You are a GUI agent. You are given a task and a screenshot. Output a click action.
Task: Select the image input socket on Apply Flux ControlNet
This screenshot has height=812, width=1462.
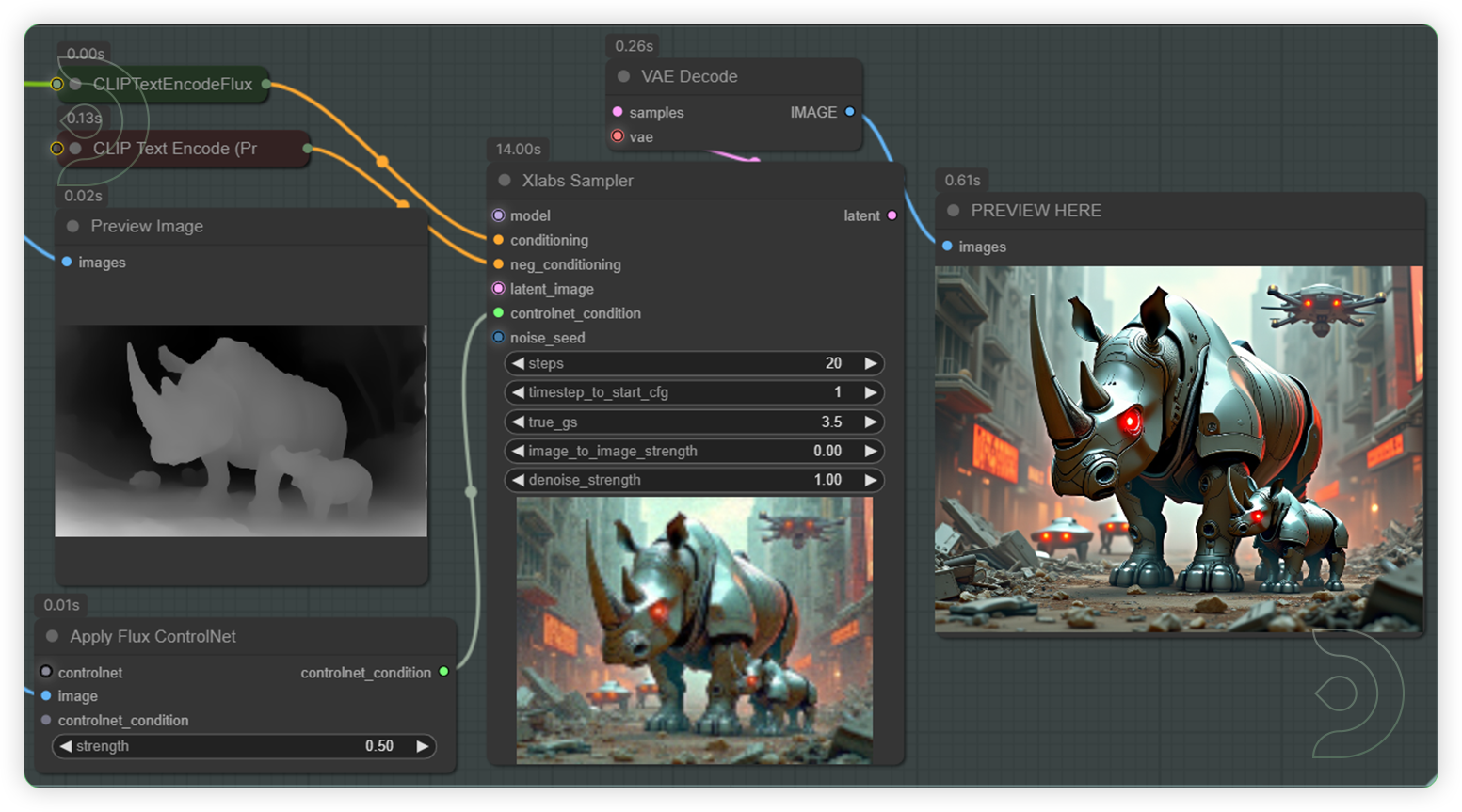pos(46,696)
